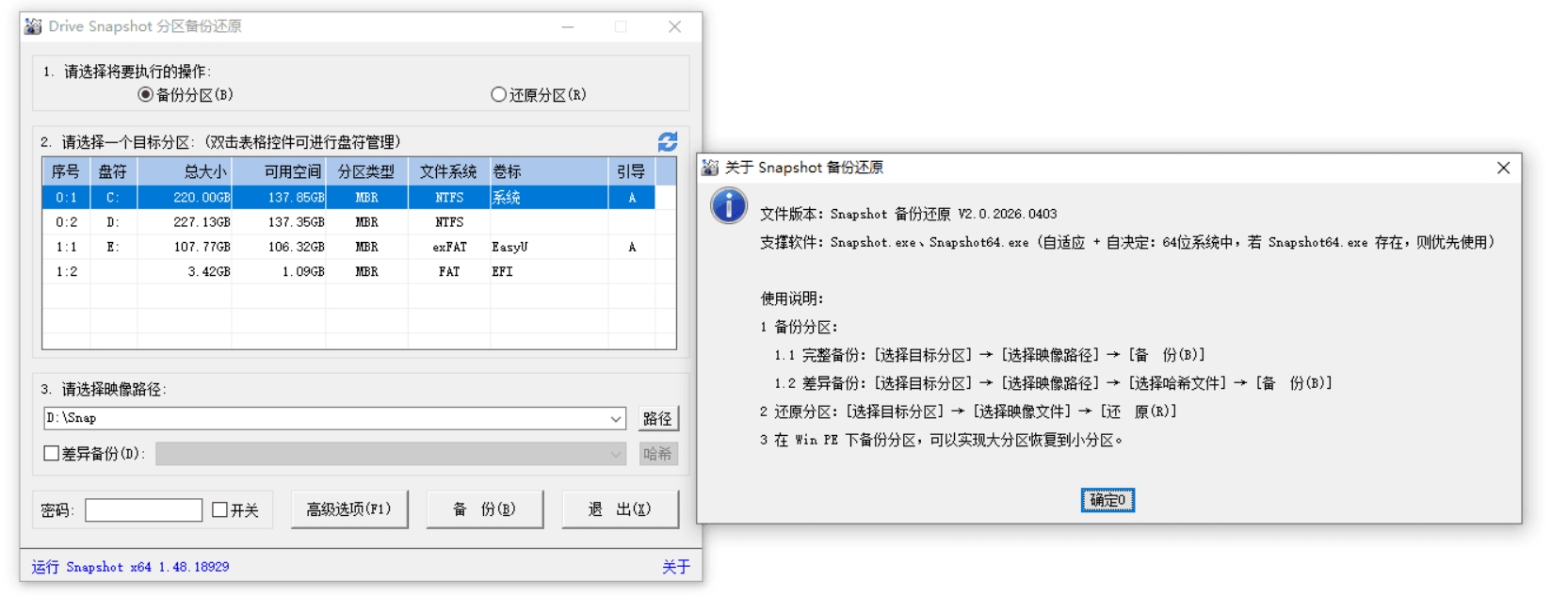This screenshot has height=597, width=1568.
Task: Click the backup 备份(B) button
Action: 484,509
